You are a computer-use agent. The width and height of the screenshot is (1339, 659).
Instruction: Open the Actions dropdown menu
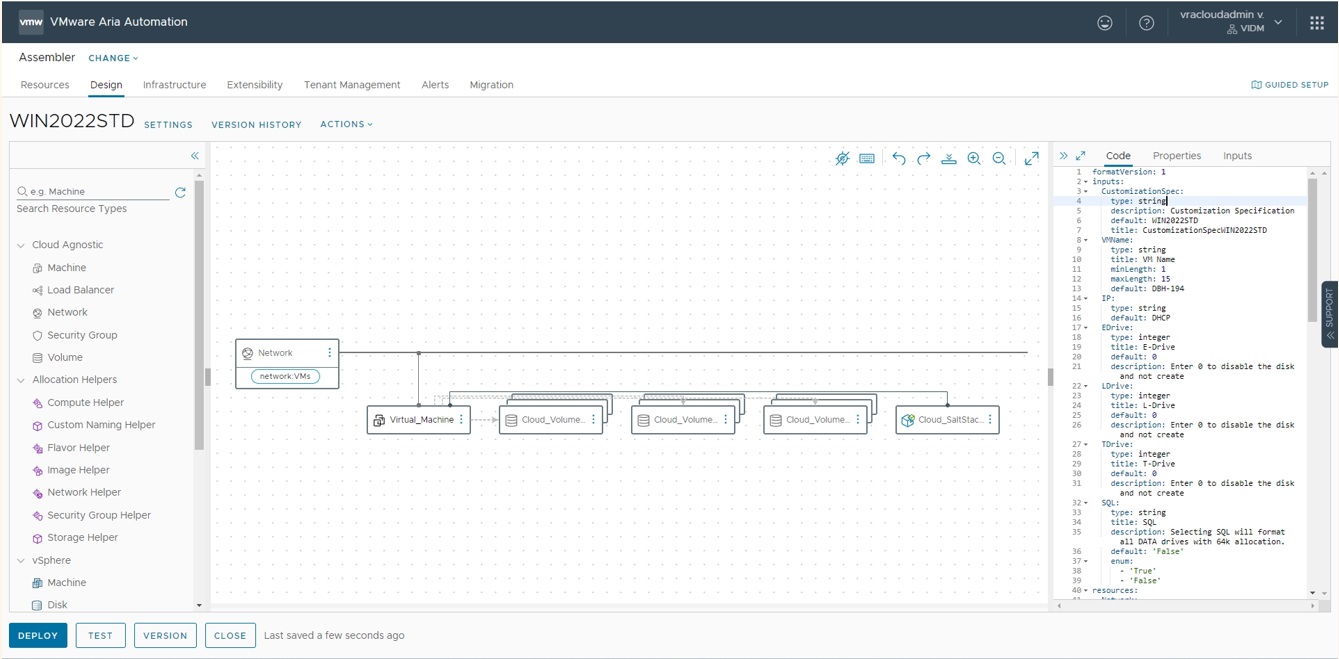click(346, 124)
